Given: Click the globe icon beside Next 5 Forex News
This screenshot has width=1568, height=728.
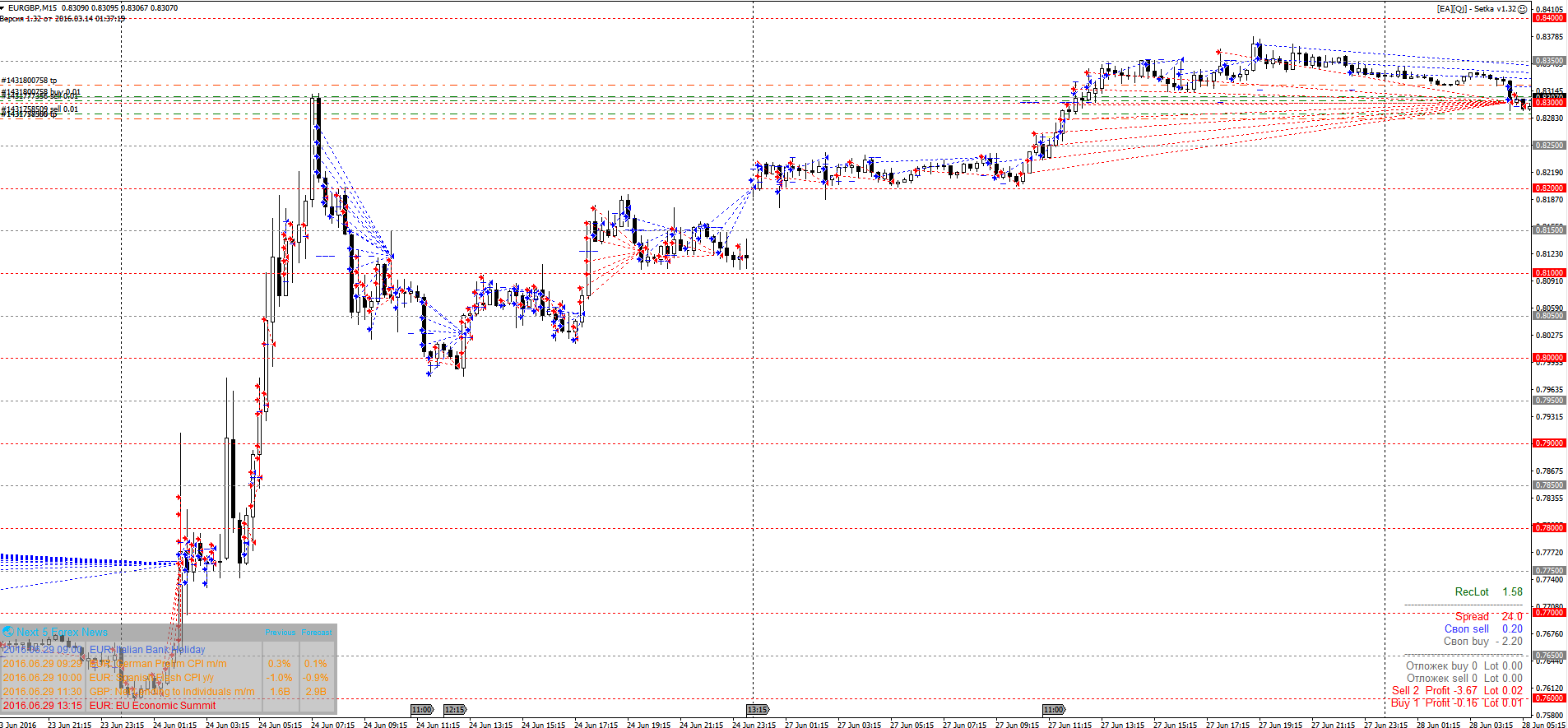Looking at the screenshot, I should 8,632.
